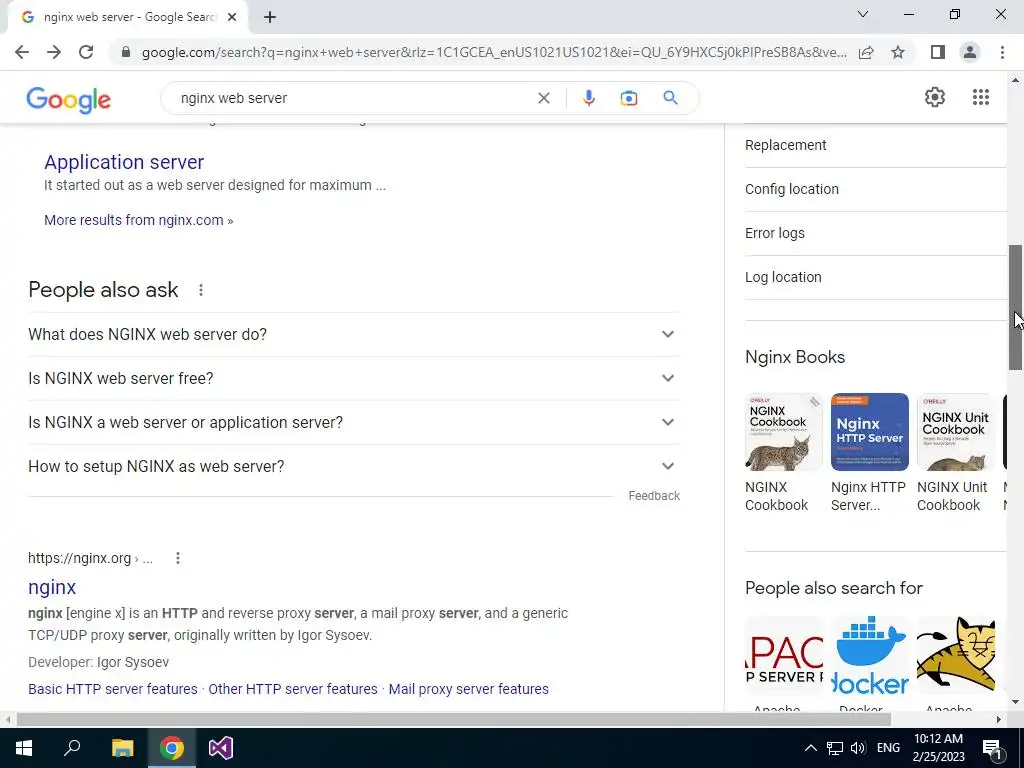Open tab search chevron
Image resolution: width=1024 pixels, height=768 pixels.
click(x=863, y=14)
